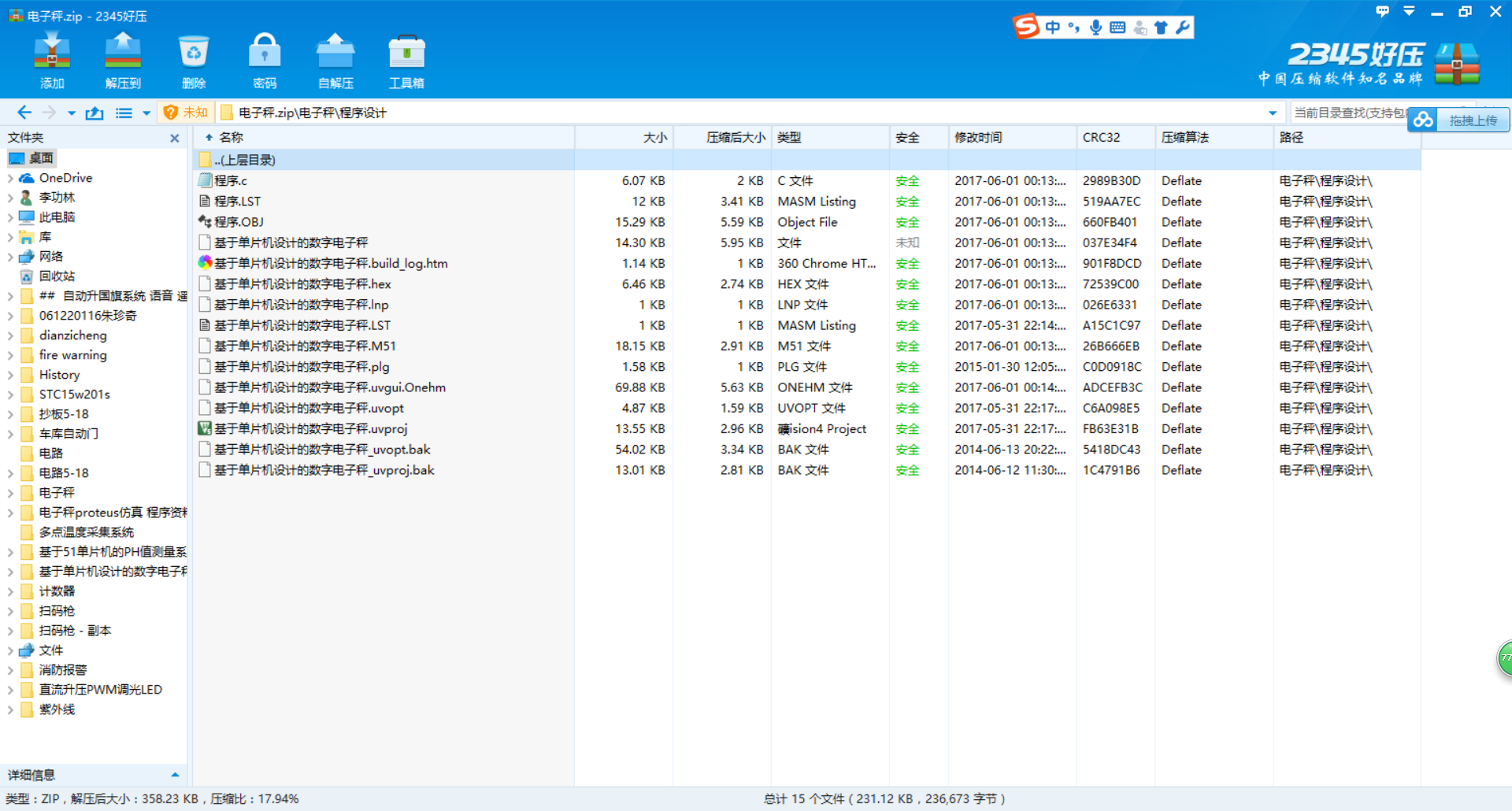This screenshot has width=1512, height=811.
Task: Click the 拖拽上传 upload button
Action: pyautogui.click(x=1459, y=120)
